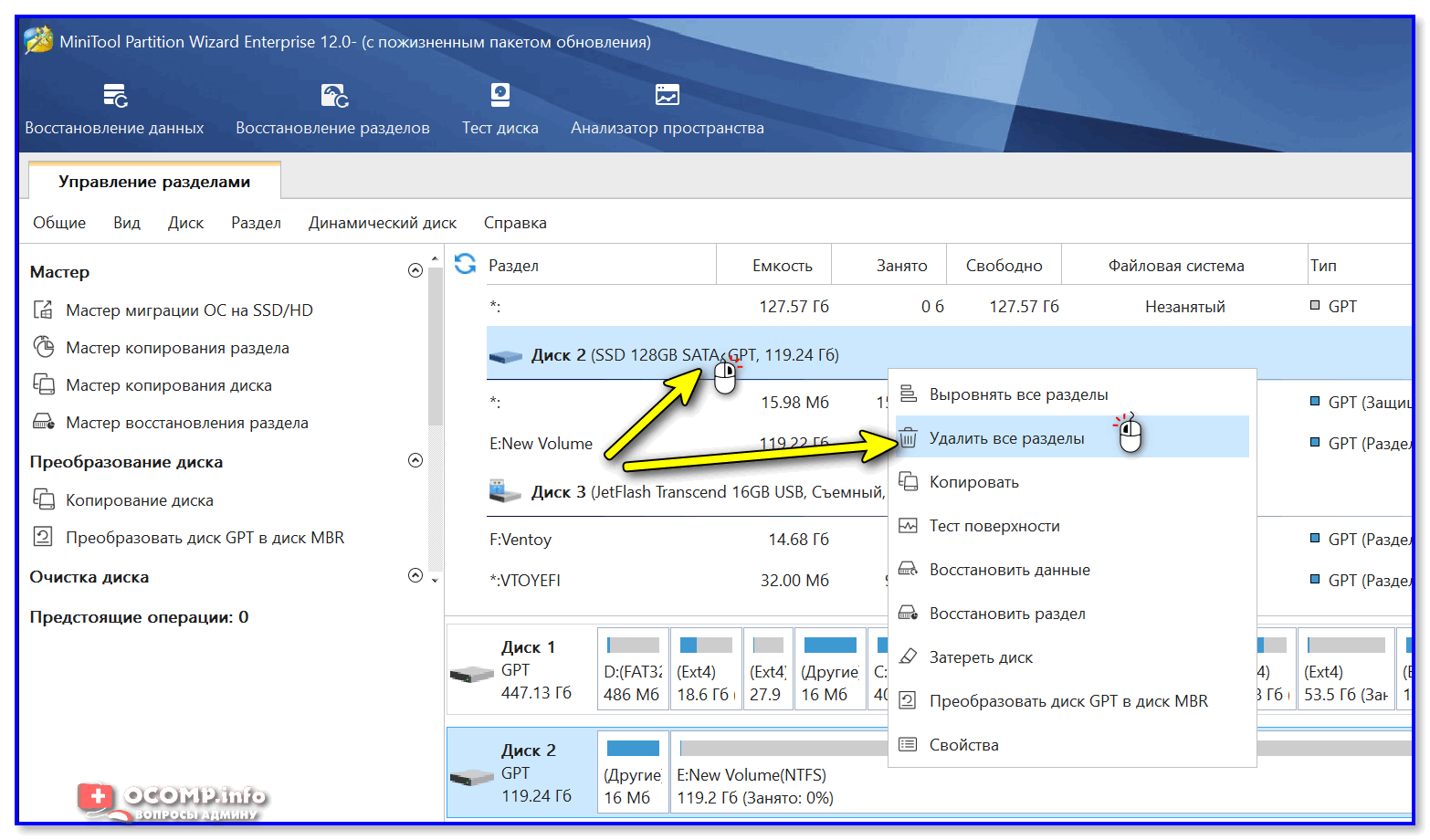Launch the Disk Test toolbar icon
The image size is (1430, 840).
pyautogui.click(x=500, y=95)
